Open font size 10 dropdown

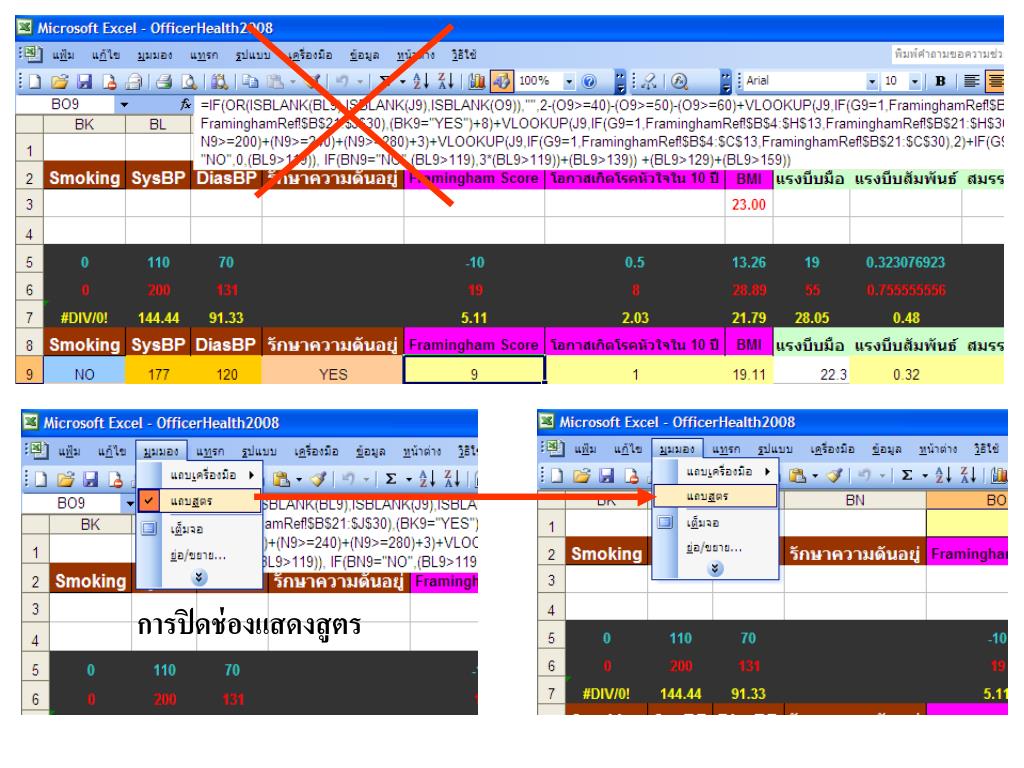tap(914, 81)
